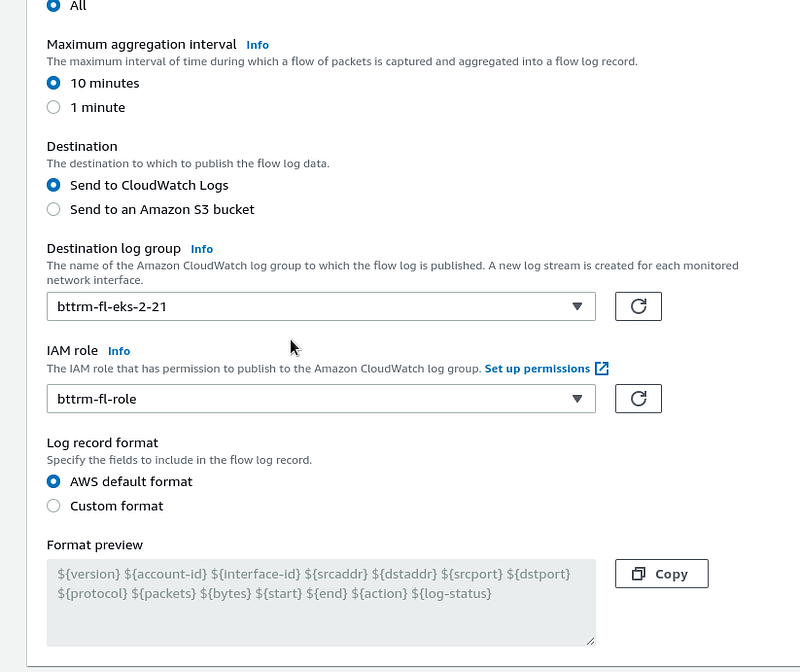
Task: Open Info for Maximum aggregation interval
Action: point(258,45)
